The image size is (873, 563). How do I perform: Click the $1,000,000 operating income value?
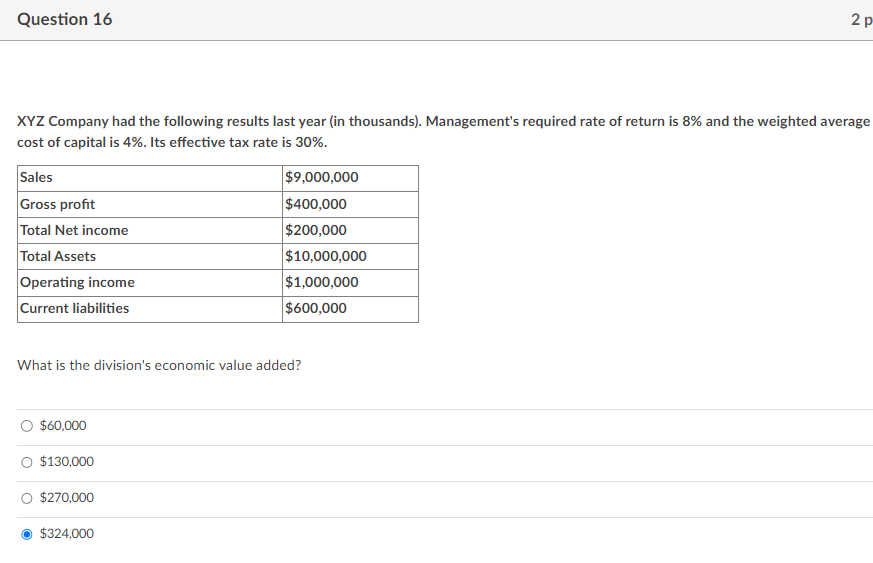[322, 282]
